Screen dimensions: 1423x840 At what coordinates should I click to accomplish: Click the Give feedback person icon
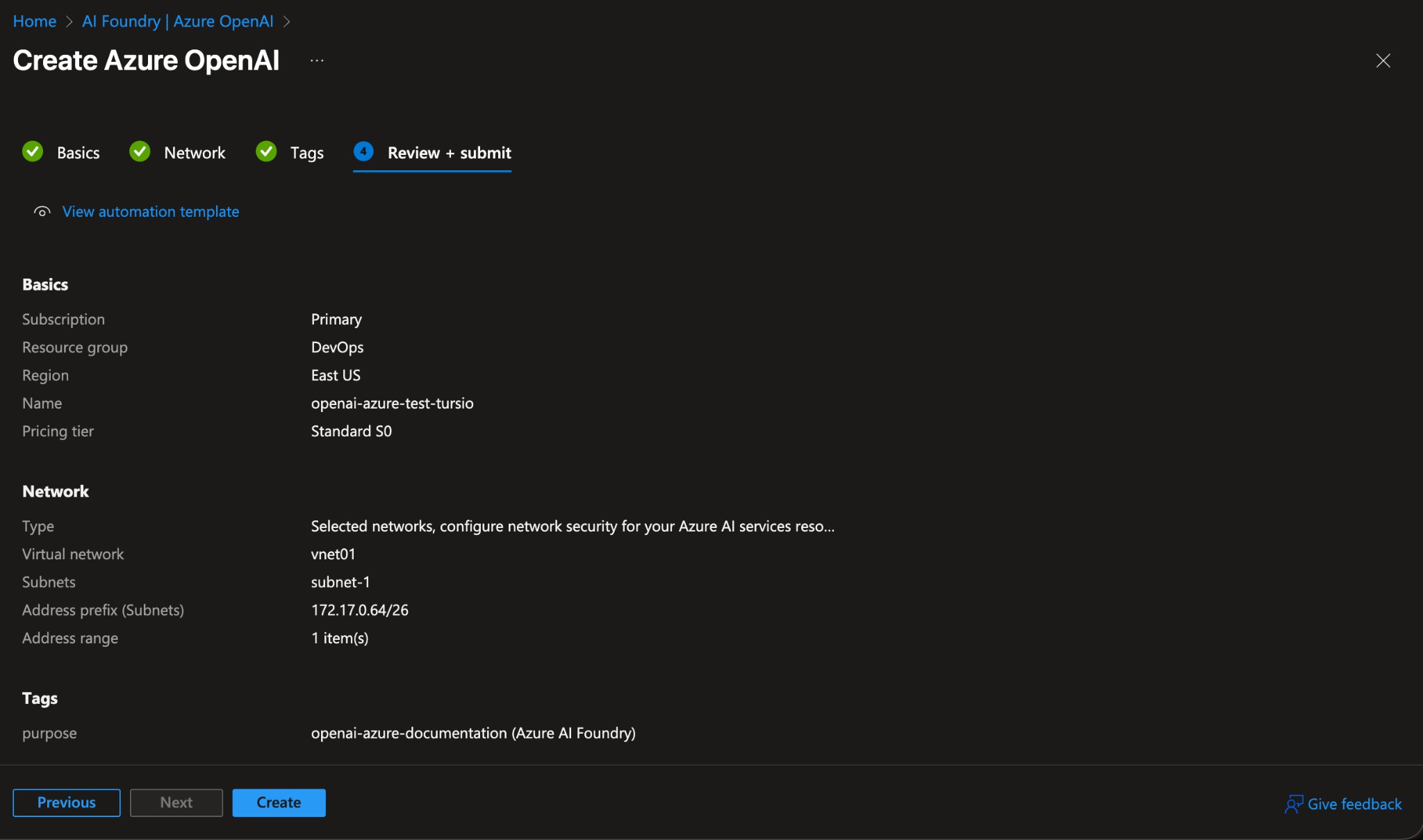1294,804
